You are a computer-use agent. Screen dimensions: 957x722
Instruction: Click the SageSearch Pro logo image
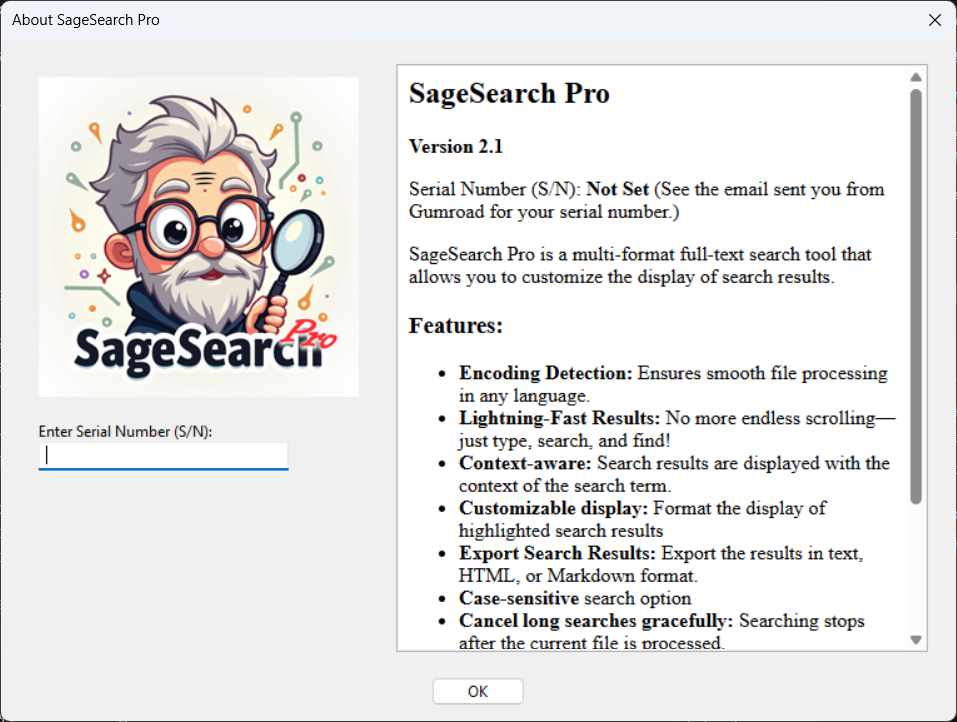(198, 236)
